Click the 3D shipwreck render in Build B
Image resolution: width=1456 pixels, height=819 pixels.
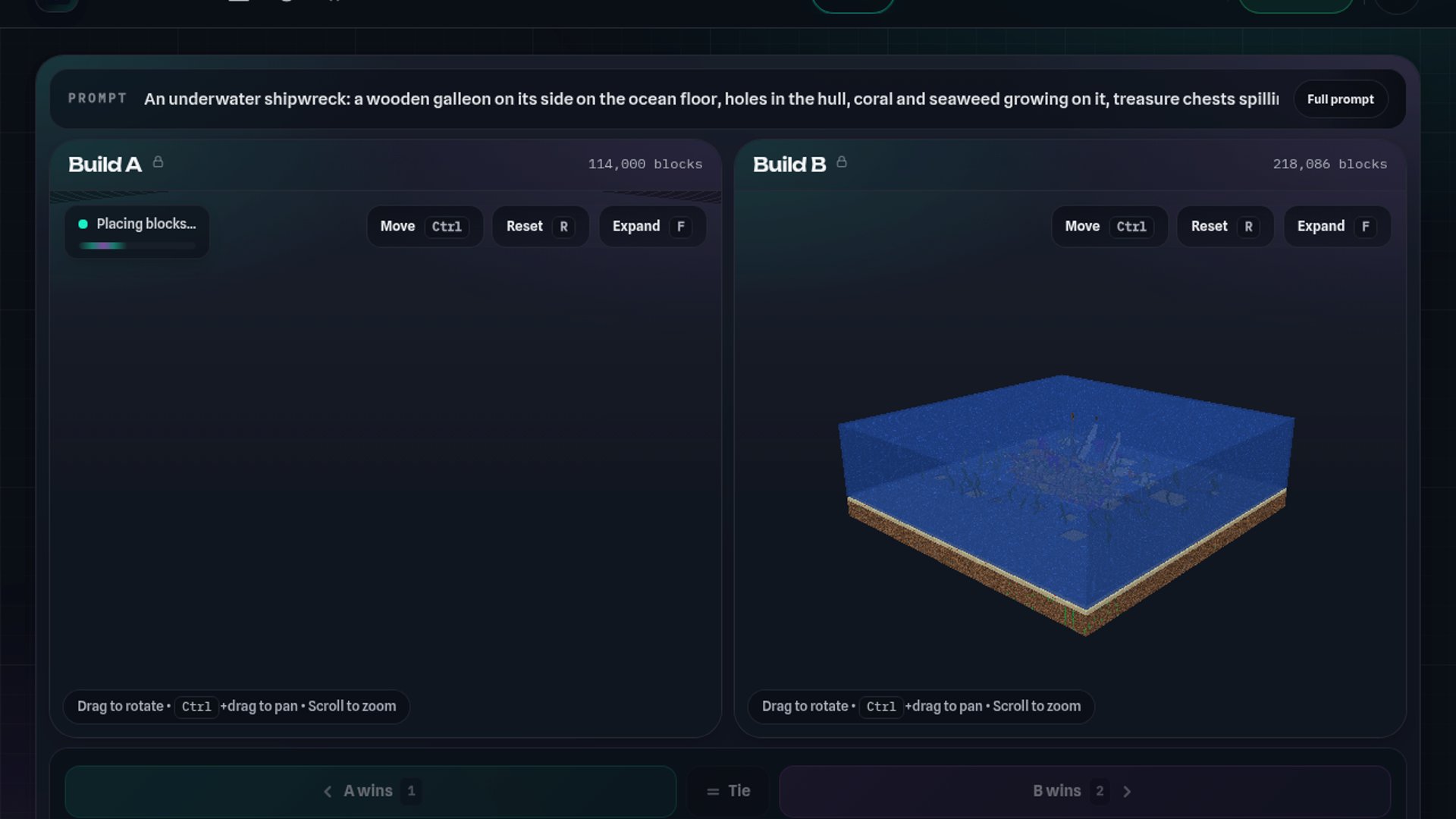point(1065,504)
